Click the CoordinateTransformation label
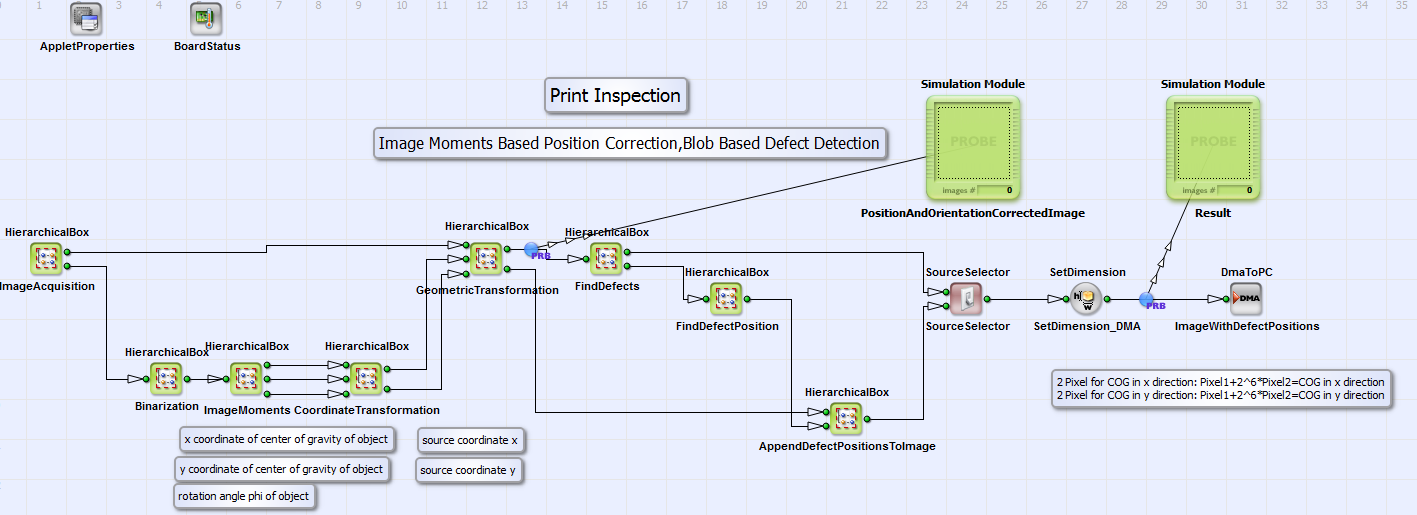This screenshot has height=515, width=1417. (367, 410)
